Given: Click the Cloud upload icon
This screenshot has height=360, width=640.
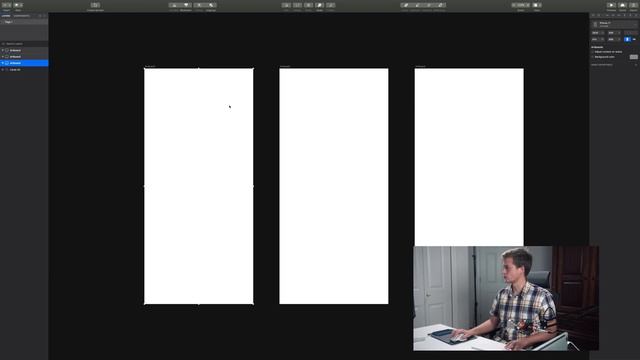Looking at the screenshot, I should [x=622, y=5].
